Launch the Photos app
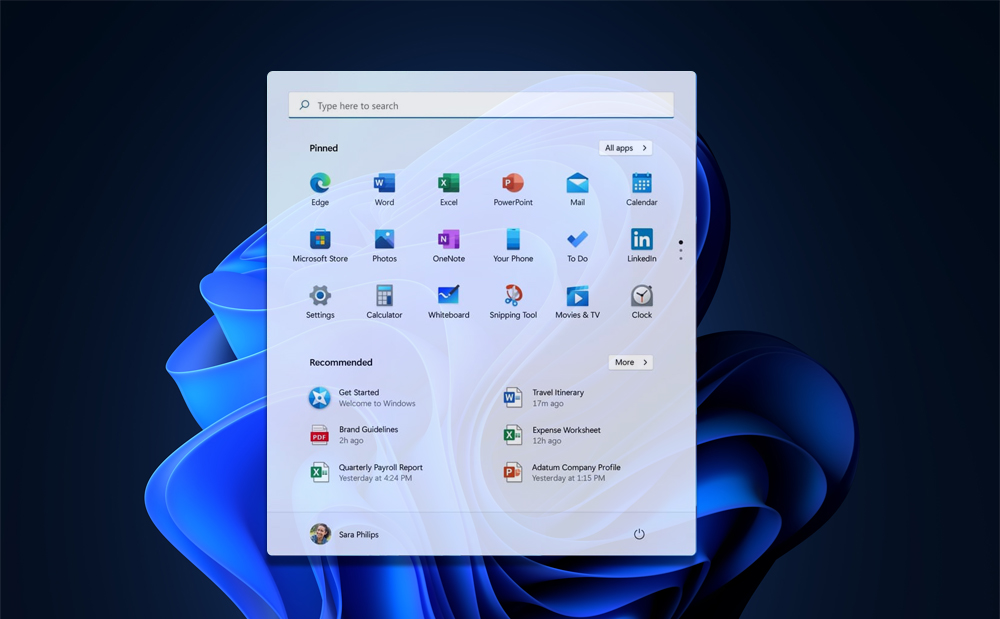1000x619 pixels. point(384,245)
